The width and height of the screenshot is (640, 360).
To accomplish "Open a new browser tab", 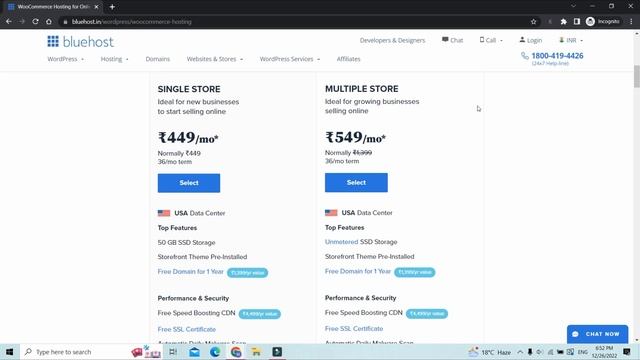I will coord(112,7).
